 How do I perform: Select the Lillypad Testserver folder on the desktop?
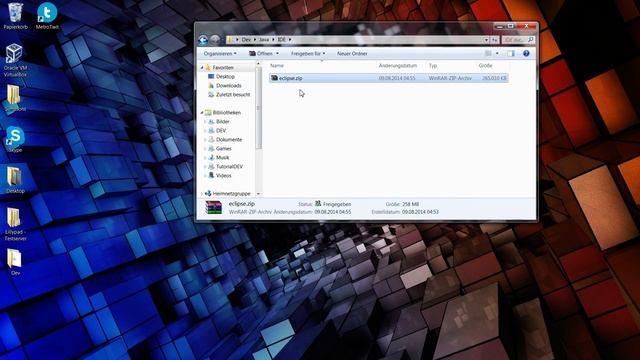(x=15, y=223)
